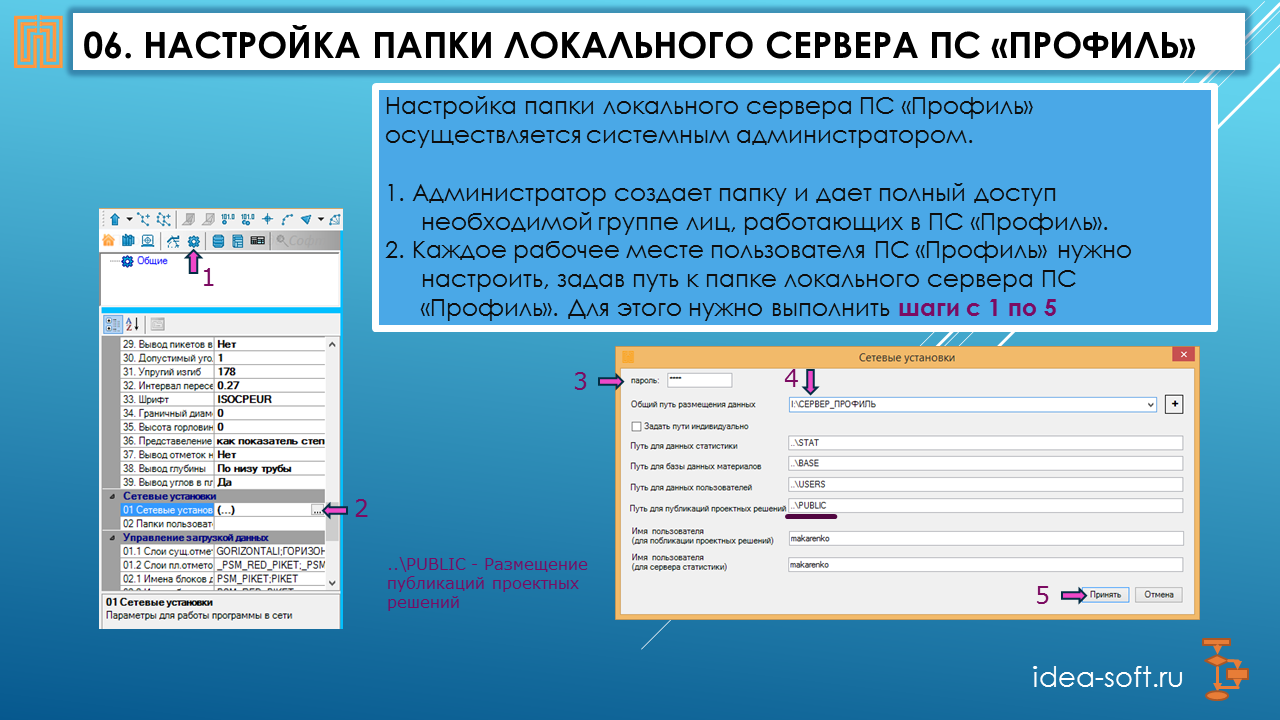Switch property grid to categorized view

113,325
